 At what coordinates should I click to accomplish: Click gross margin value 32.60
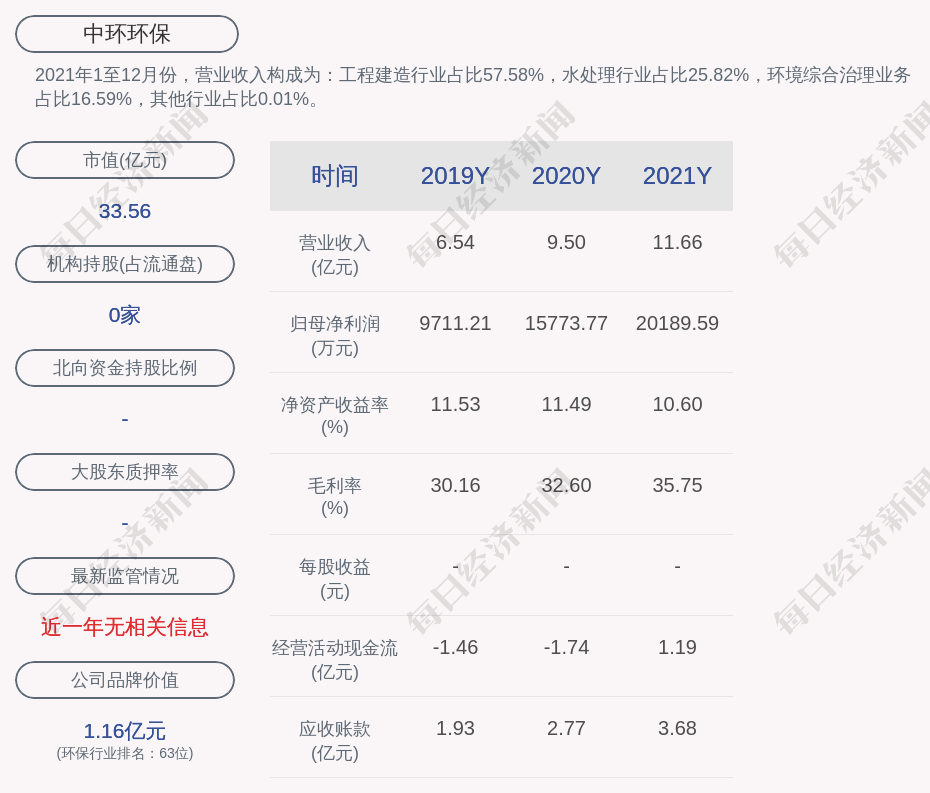[566, 485]
